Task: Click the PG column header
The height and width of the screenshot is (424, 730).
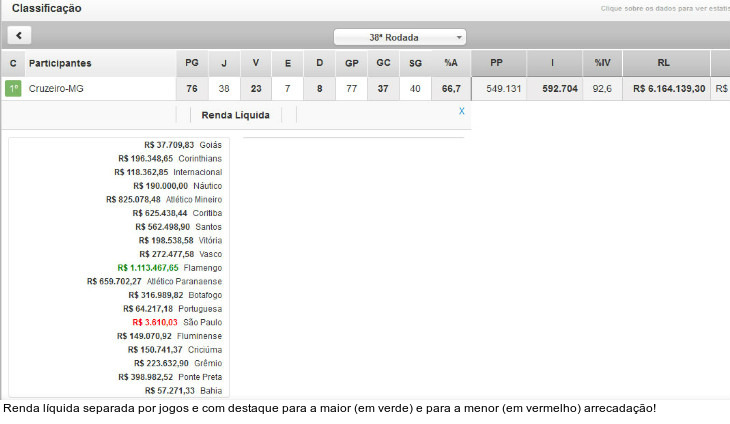Action: (192, 63)
